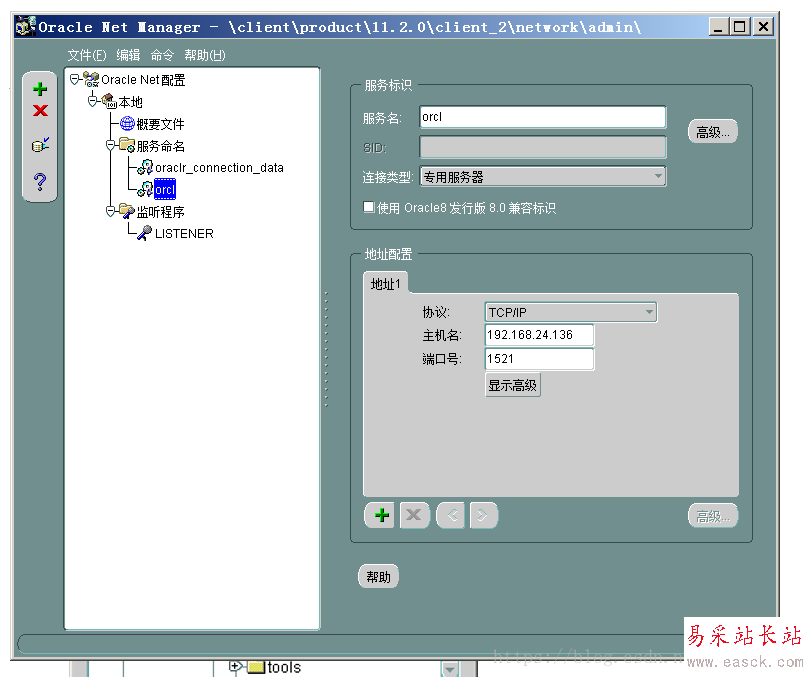Close the Oracle Net Manager window
The width and height of the screenshot is (804, 677).
763,26
